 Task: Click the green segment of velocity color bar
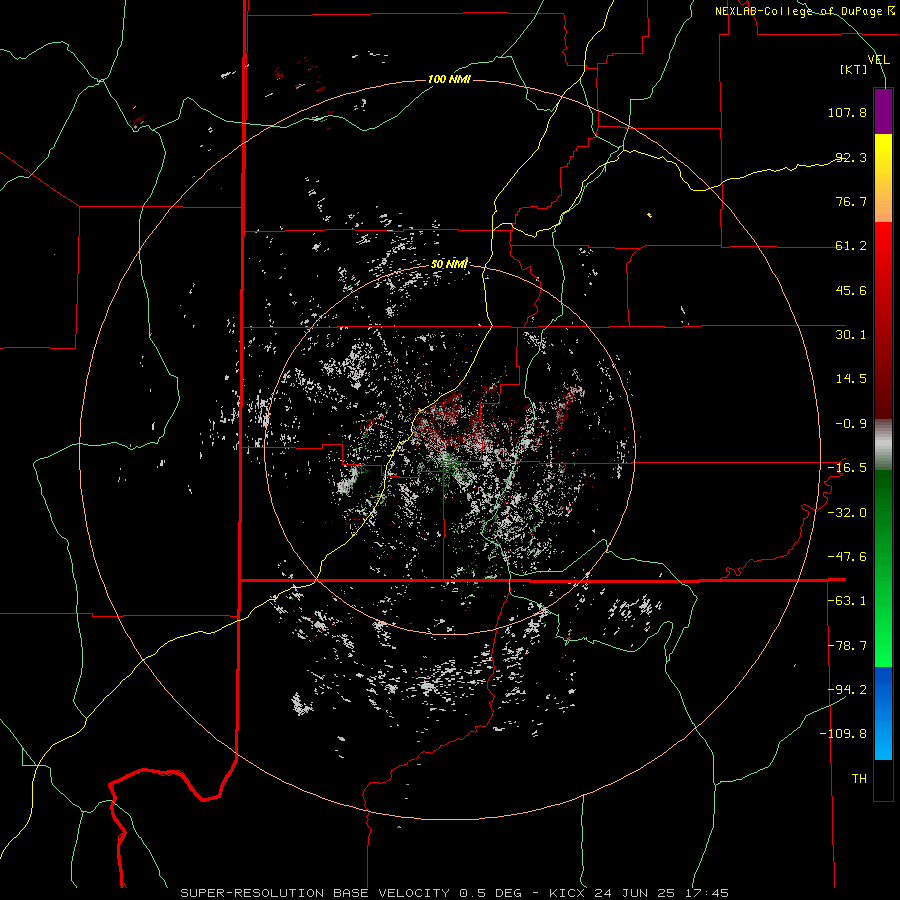coord(883,568)
